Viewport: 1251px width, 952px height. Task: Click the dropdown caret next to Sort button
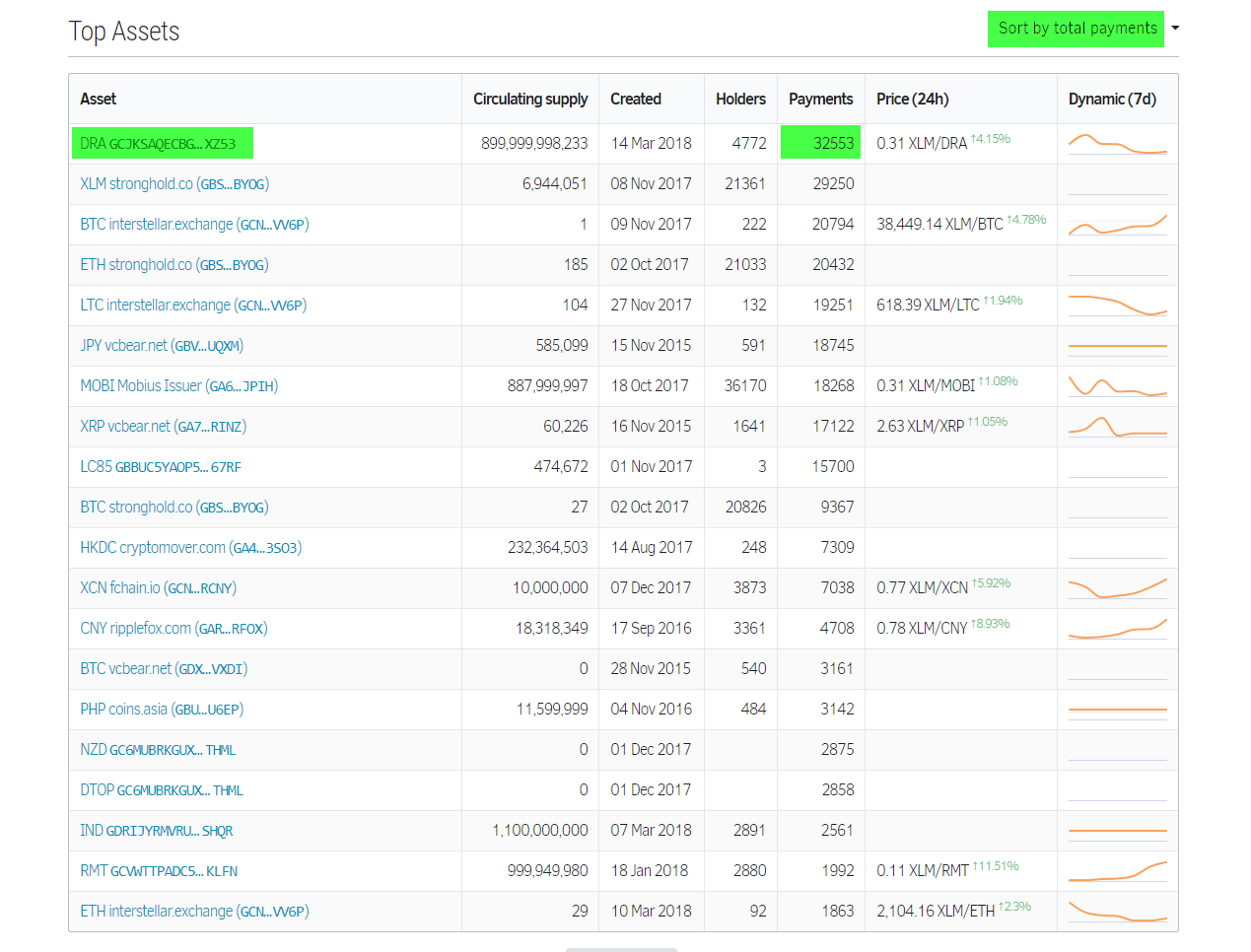1175,29
